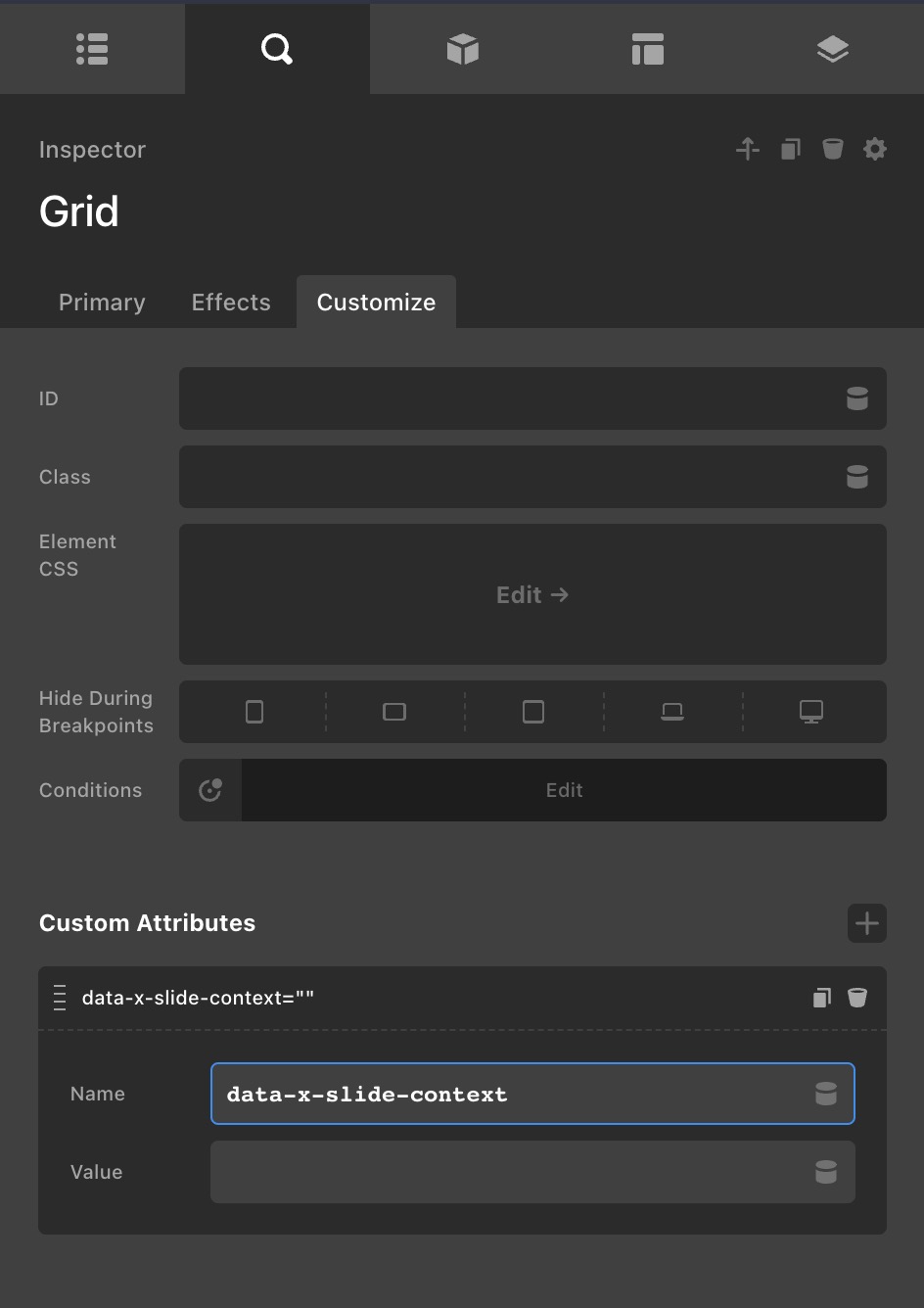Click the go-to-parent arrow icon
The width and height of the screenshot is (924, 1308).
coord(748,149)
